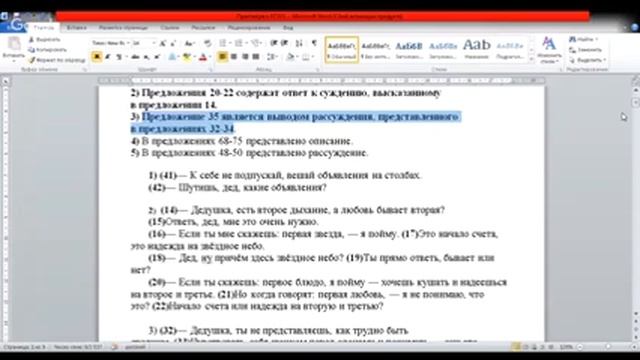Viewport: 640px width, 360px height.
Task: Click Replace (Заменить) in Editing group
Action: (585, 50)
